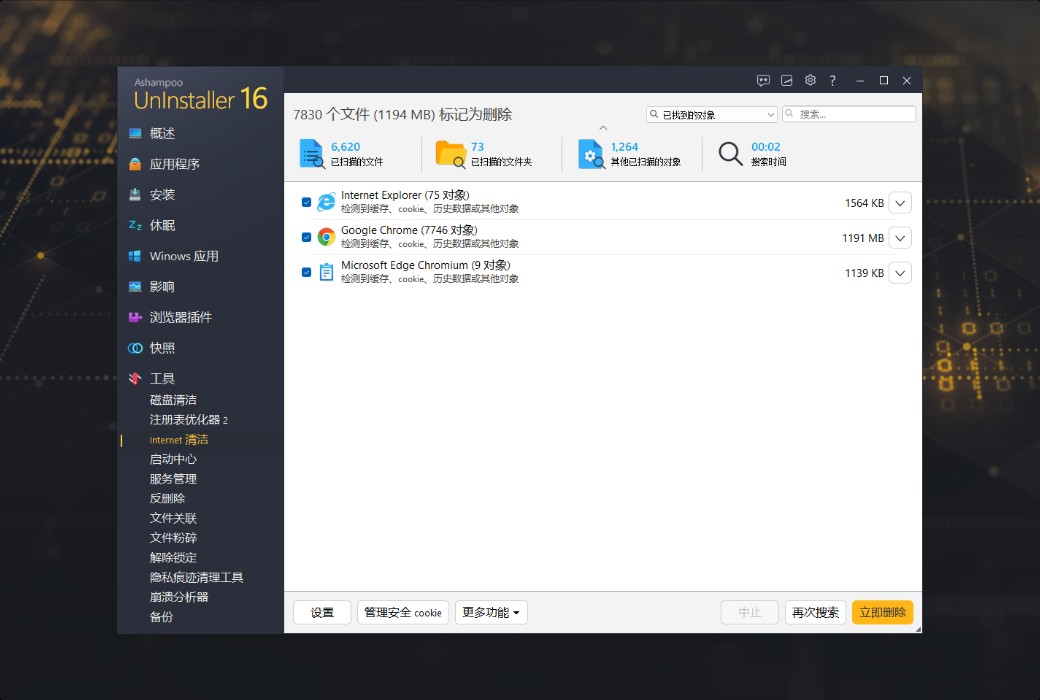Open 解除锁定 tool
This screenshot has width=1040, height=700.
tap(173, 557)
